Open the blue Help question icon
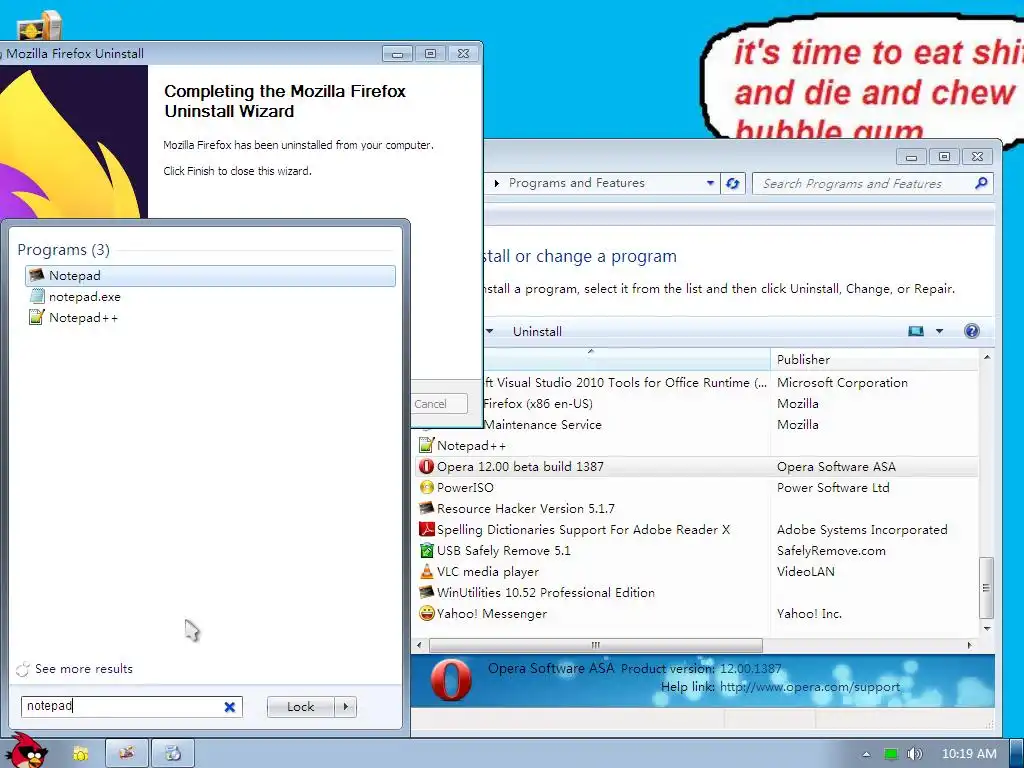 (x=972, y=331)
